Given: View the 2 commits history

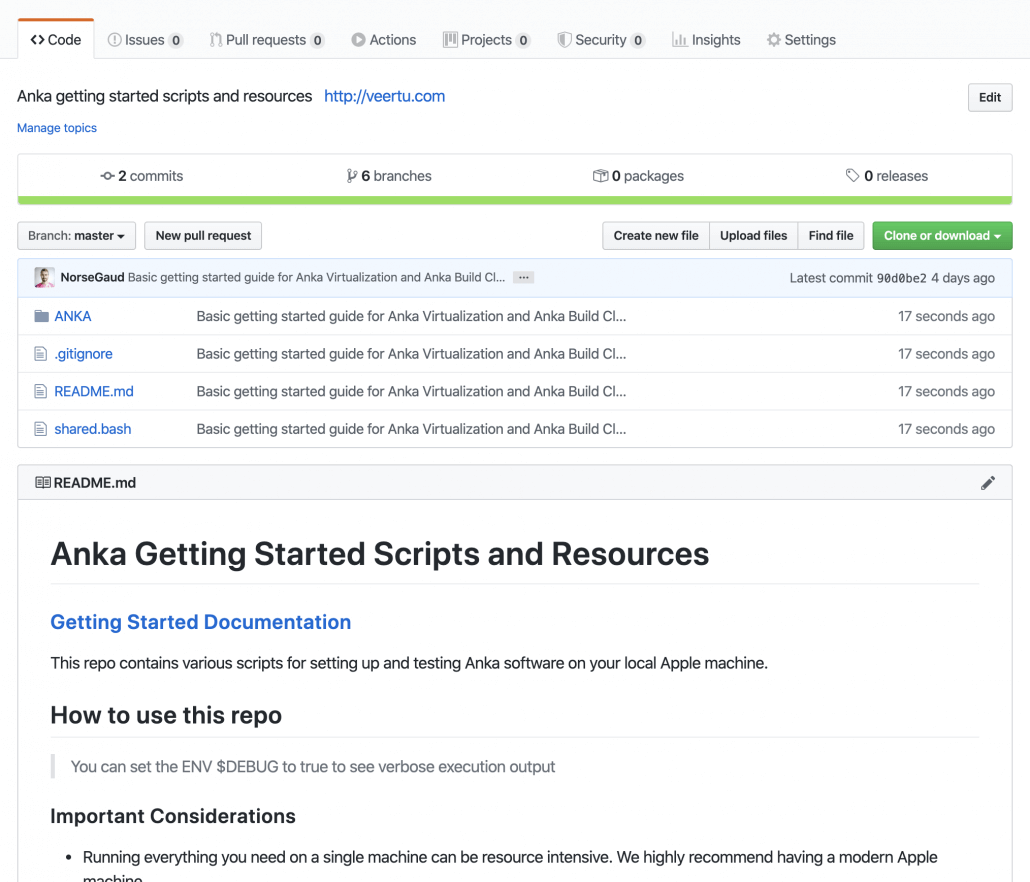Looking at the screenshot, I should point(142,175).
